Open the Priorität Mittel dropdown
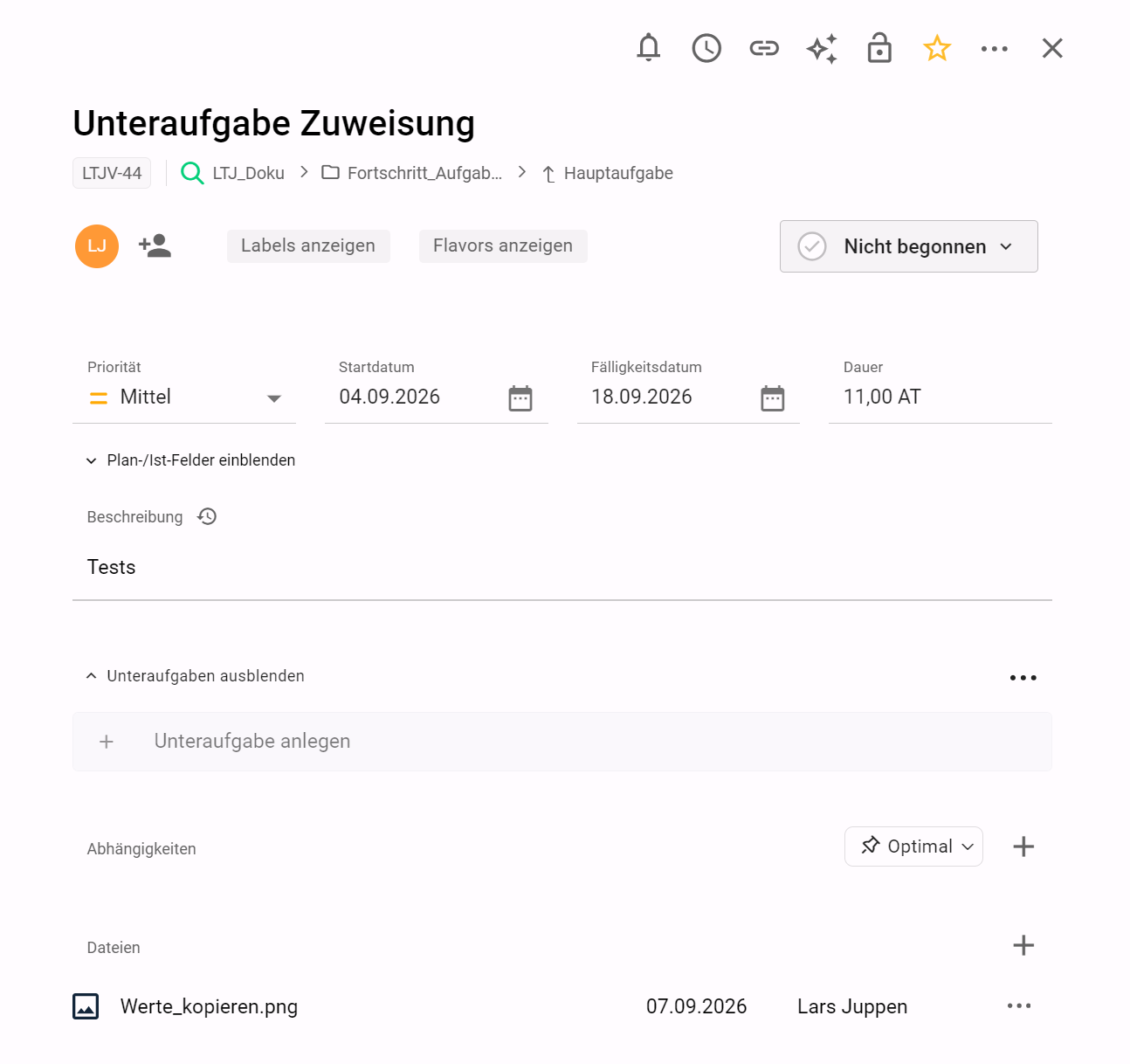Image resolution: width=1130 pixels, height=1064 pixels. coord(184,397)
